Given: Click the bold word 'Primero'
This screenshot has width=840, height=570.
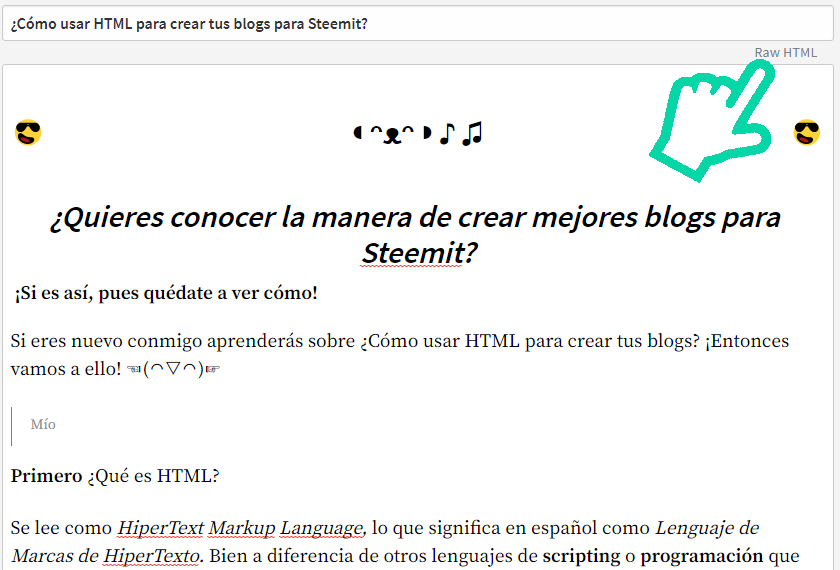Looking at the screenshot, I should (x=47, y=476).
